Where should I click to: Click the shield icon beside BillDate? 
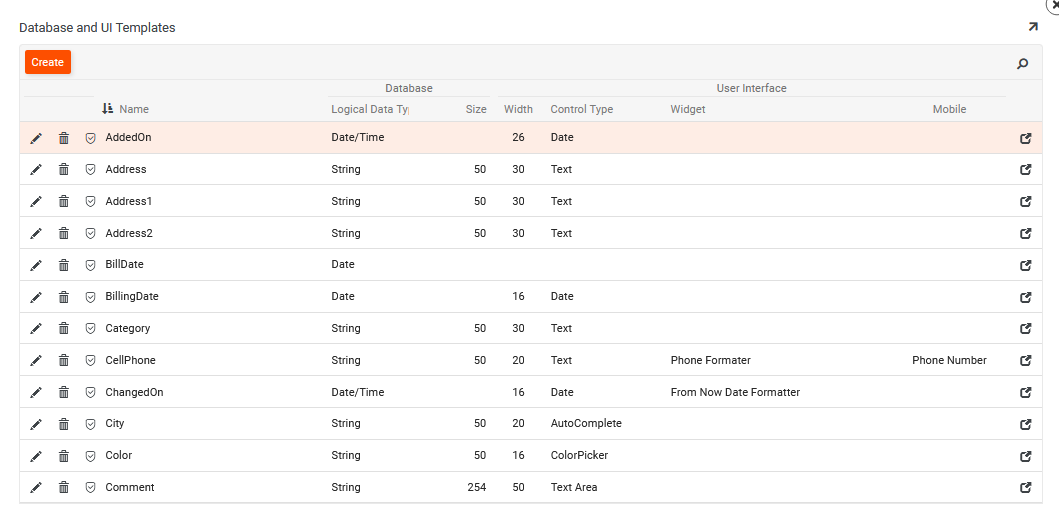point(90,266)
